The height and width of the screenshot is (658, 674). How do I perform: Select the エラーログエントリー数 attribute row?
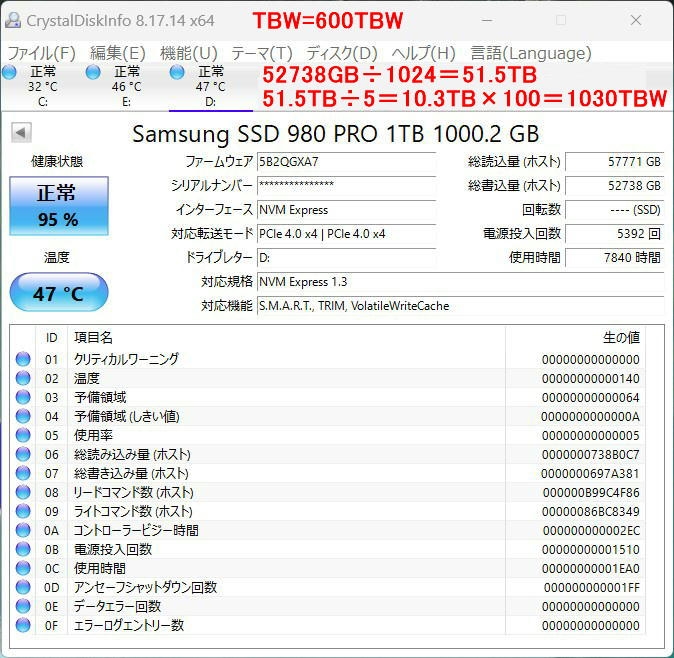click(328, 625)
